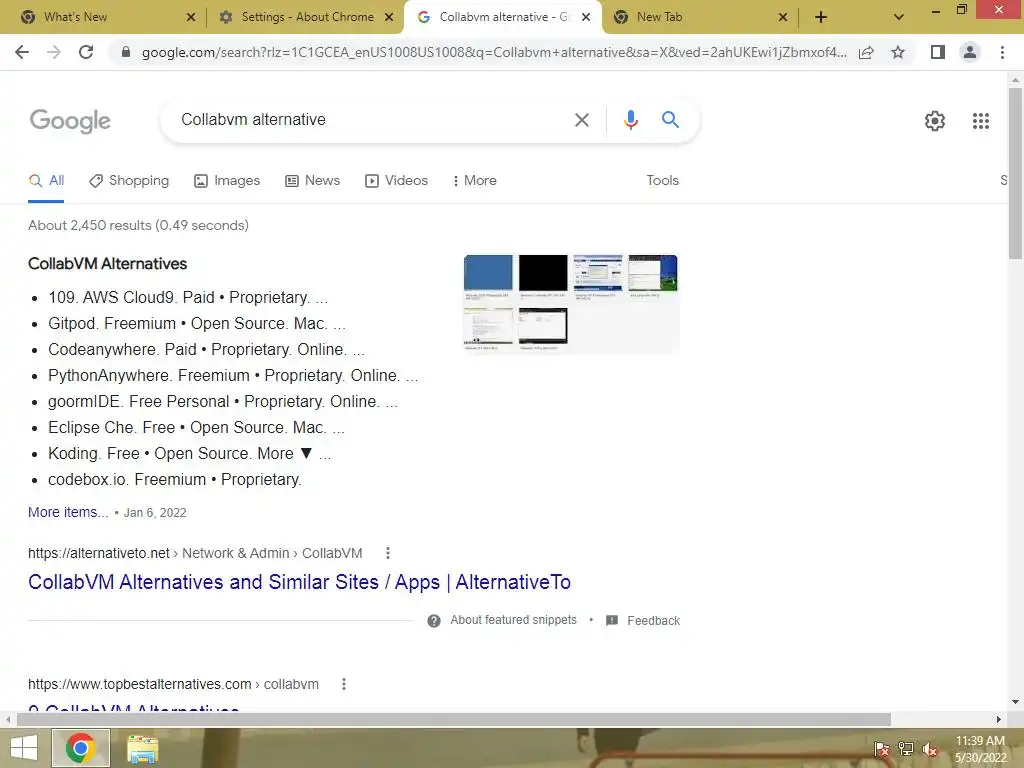Click the forward navigation arrow

point(54,52)
